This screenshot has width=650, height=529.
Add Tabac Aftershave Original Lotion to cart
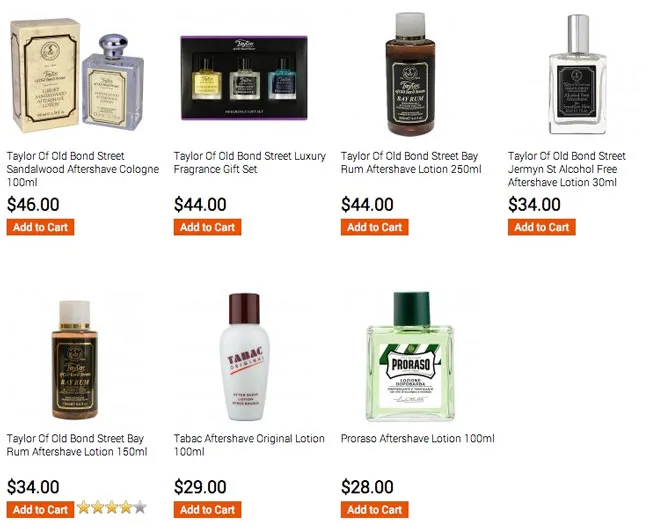pos(207,510)
